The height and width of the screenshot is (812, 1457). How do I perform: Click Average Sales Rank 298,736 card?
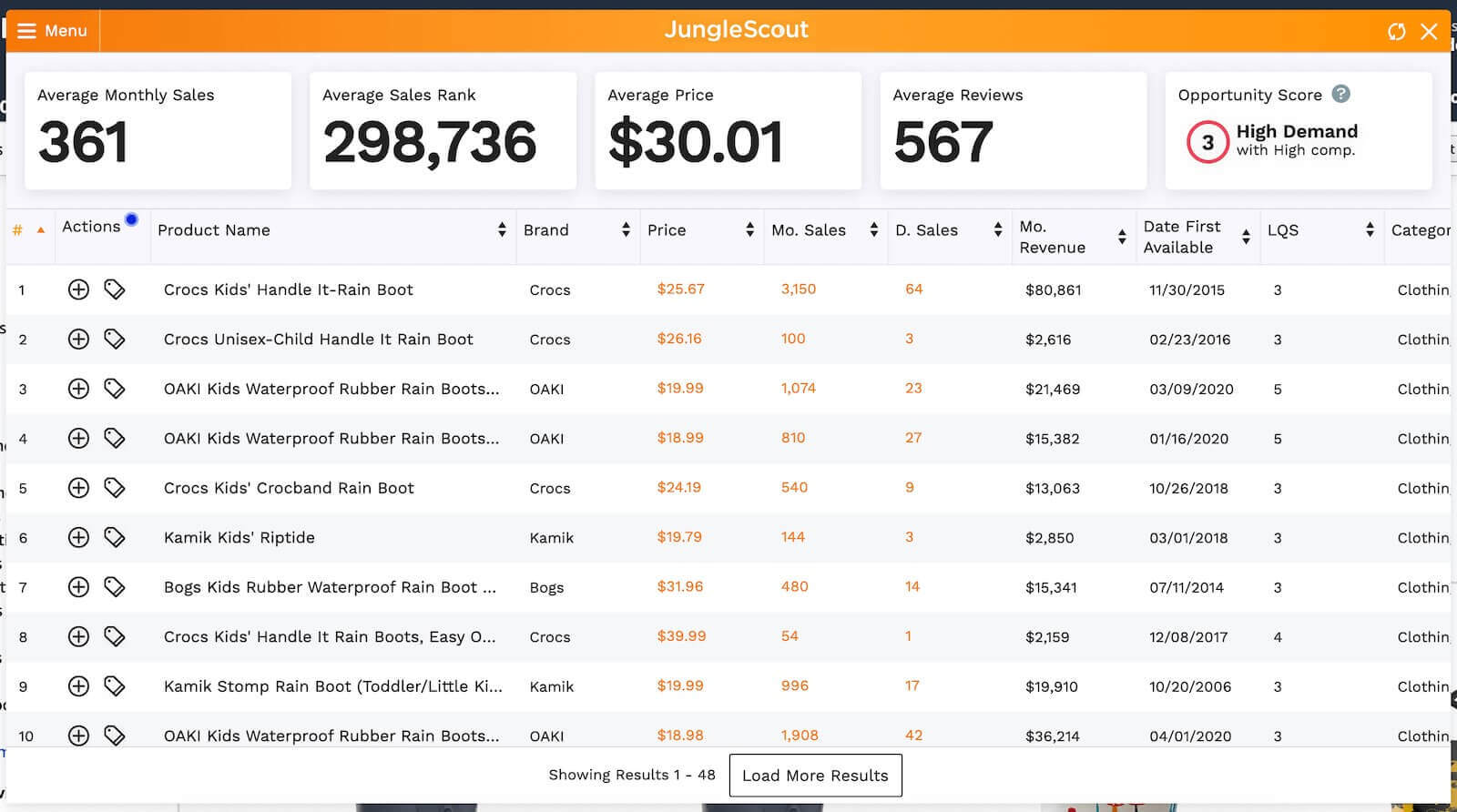point(443,131)
